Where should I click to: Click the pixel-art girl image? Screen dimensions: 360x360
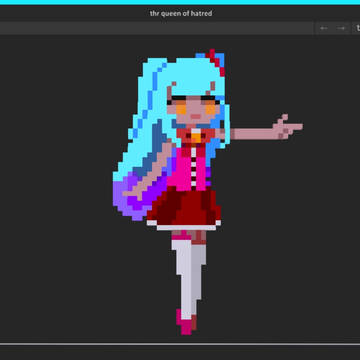coord(208,192)
